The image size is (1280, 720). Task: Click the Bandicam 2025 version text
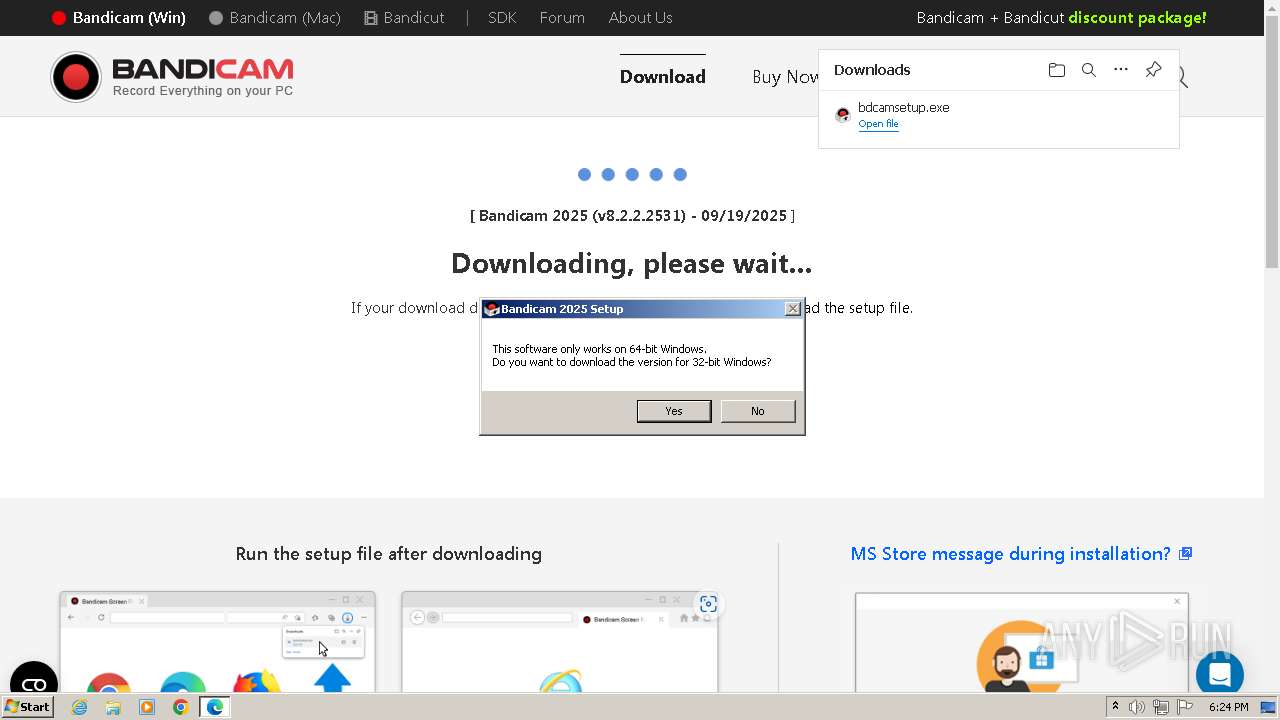point(632,216)
